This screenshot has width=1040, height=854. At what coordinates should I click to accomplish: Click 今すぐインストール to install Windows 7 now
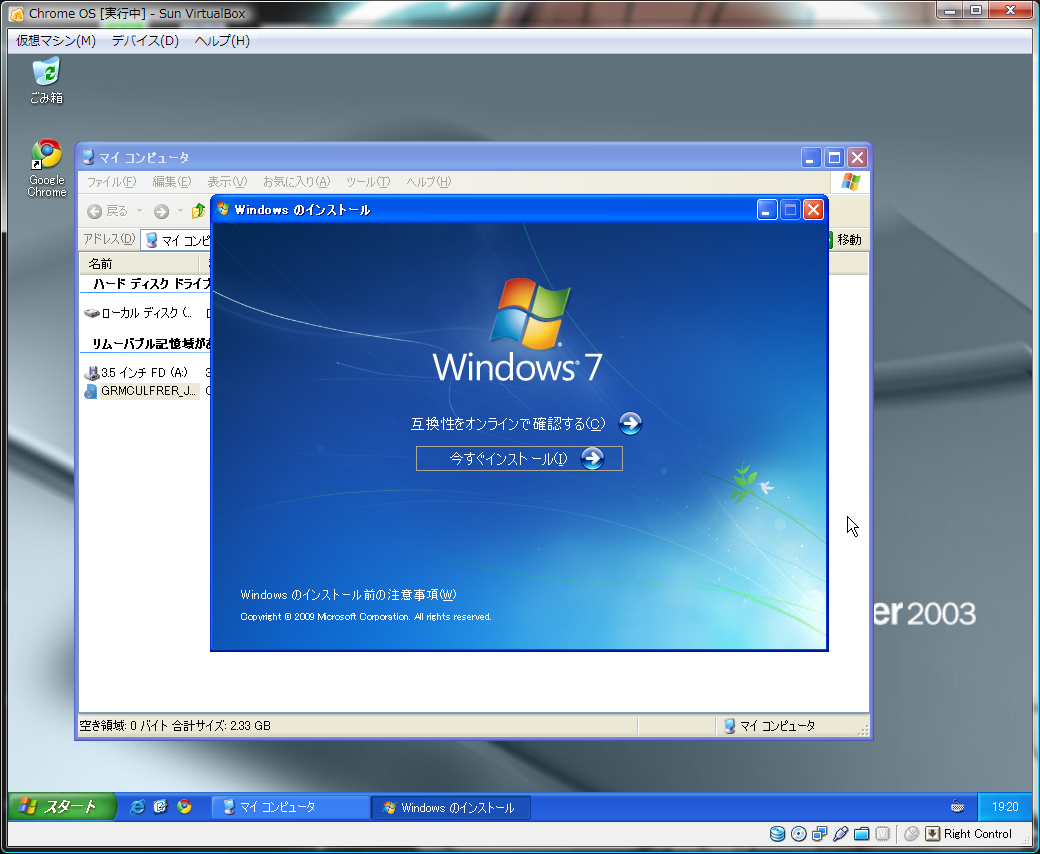(x=519, y=458)
